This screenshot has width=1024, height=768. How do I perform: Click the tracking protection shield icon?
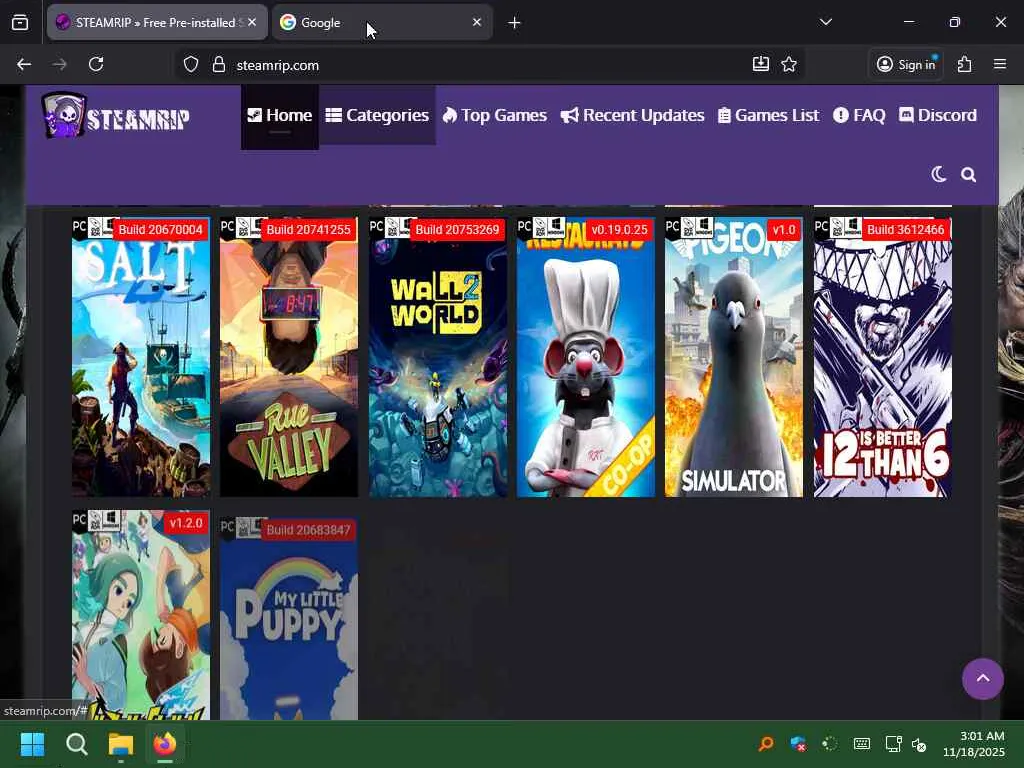tap(191, 65)
